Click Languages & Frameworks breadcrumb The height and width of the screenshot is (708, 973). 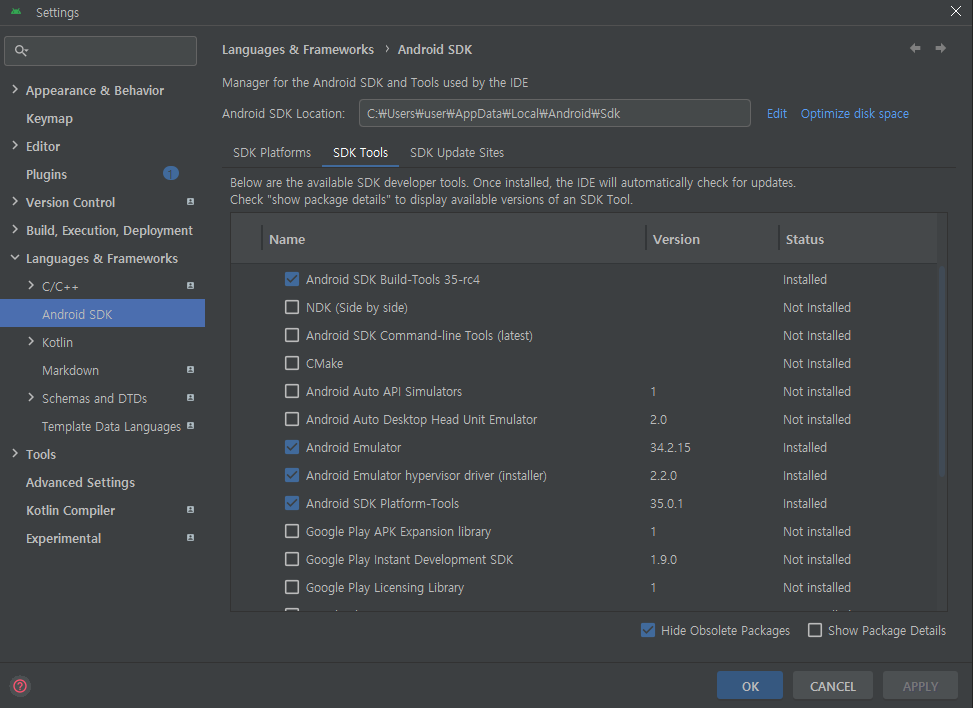click(298, 50)
